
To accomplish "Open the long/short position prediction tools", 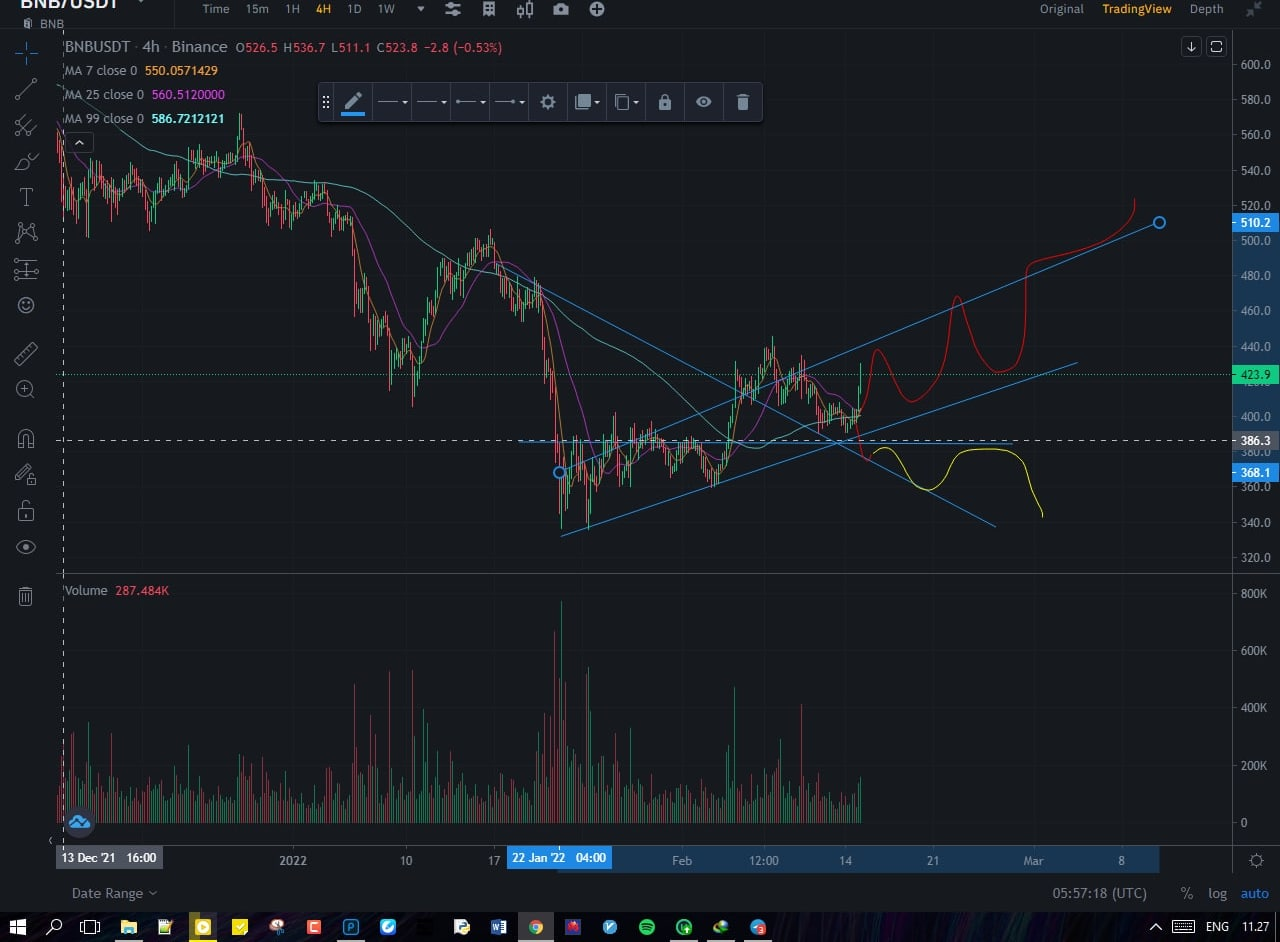I will pyautogui.click(x=26, y=269).
